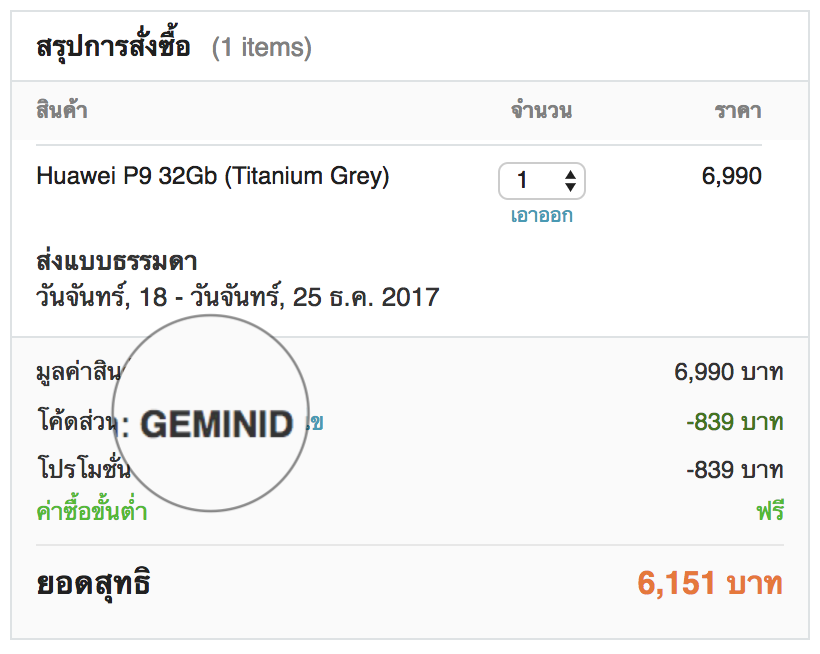
Task: Click the เอาออก remove link
Action: [541, 215]
